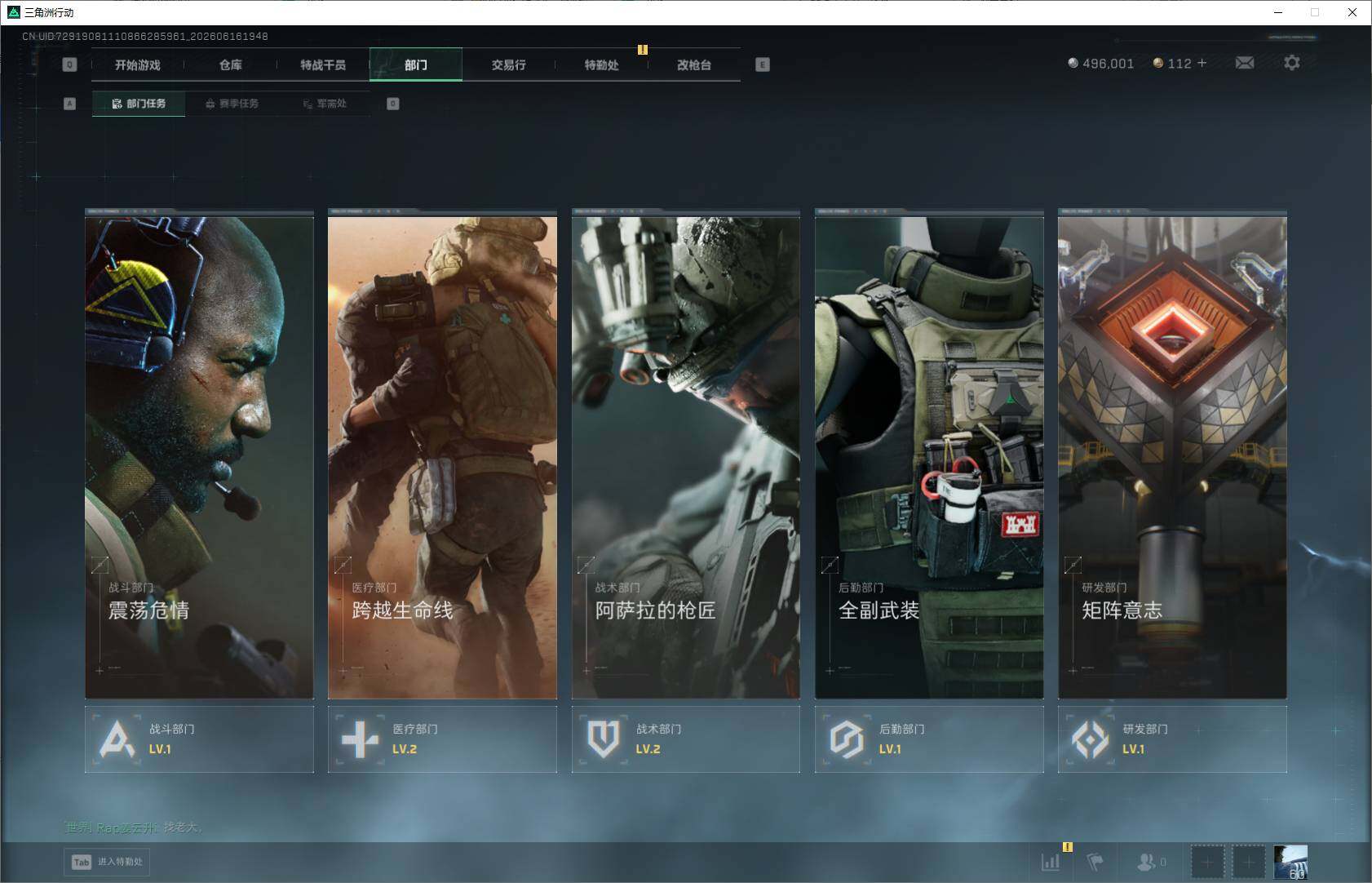Open the statistics bar chart icon
This screenshot has height=883, width=1372.
(1051, 862)
